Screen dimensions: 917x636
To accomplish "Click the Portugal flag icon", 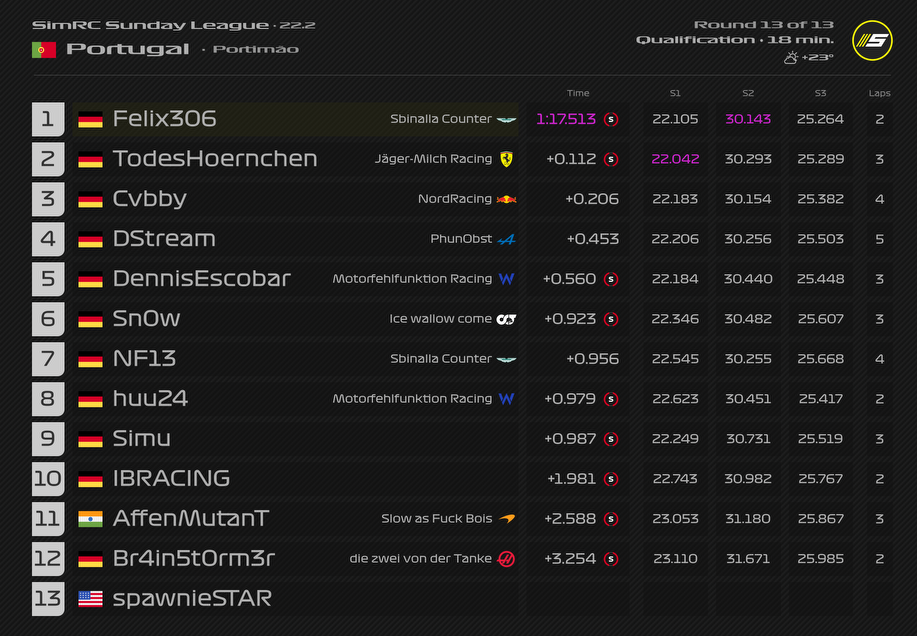I will pos(44,49).
